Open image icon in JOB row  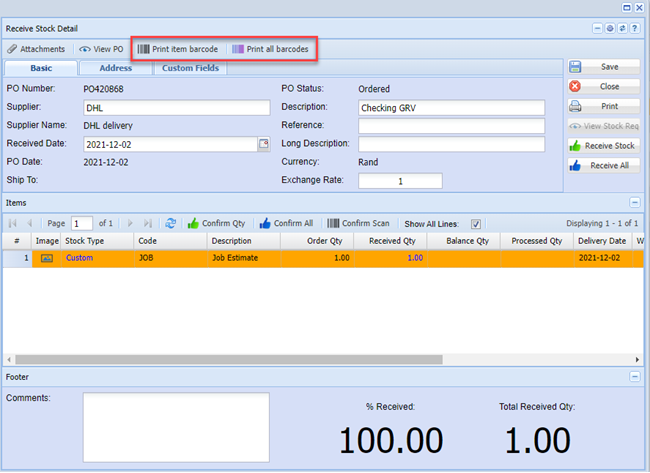(x=46, y=257)
